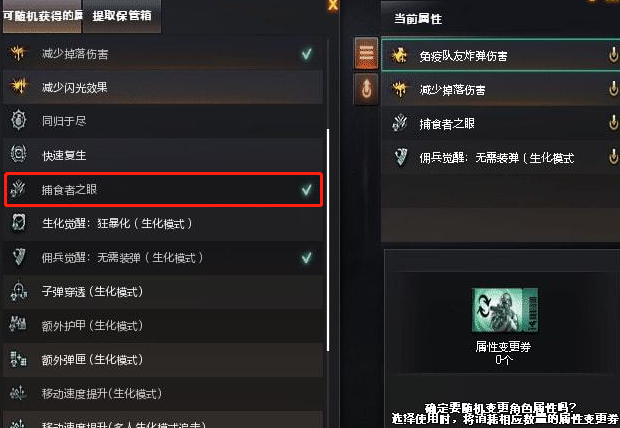Click the 减少闪光效果 sparkle icon

click(19, 86)
